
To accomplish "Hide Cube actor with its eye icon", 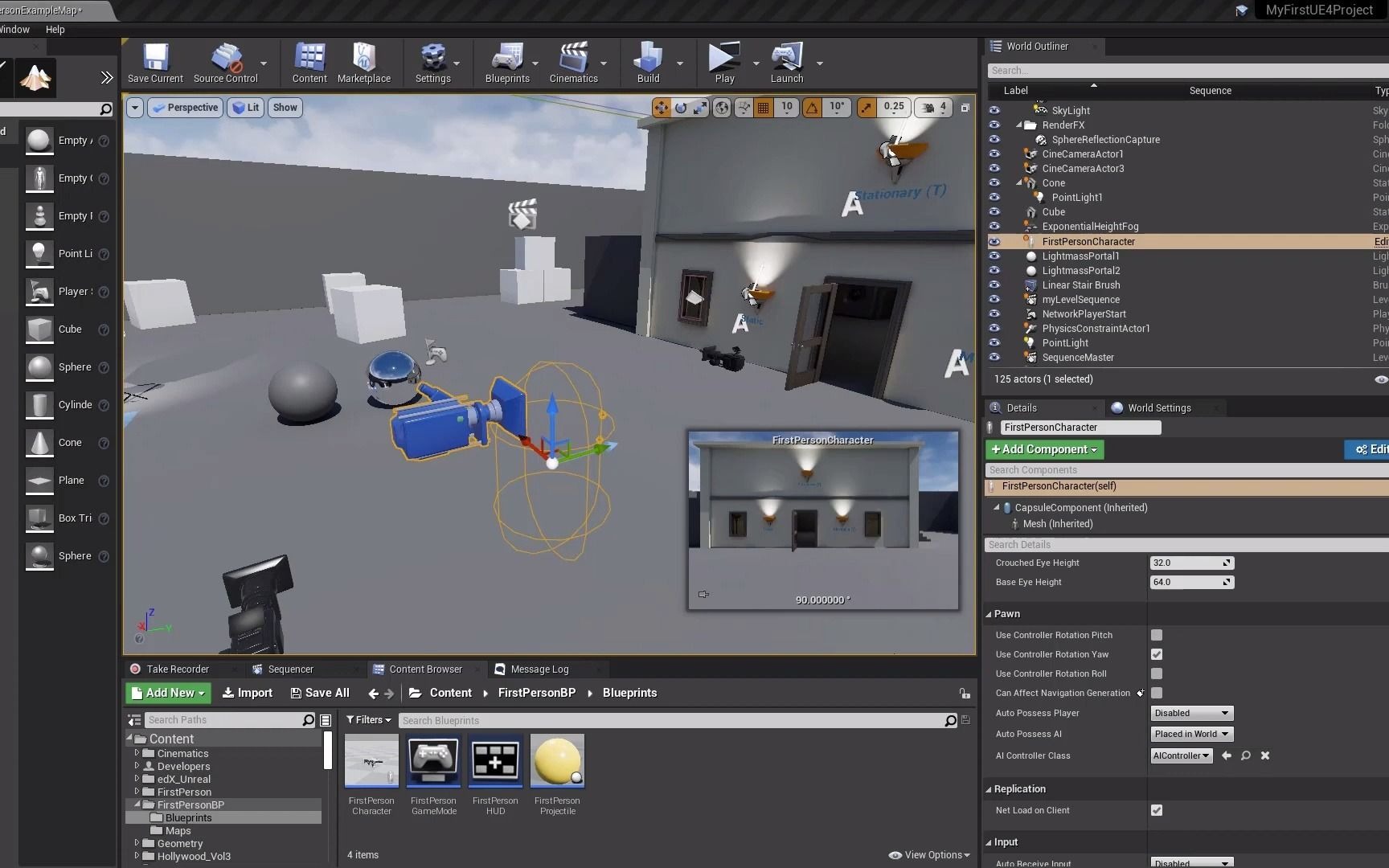I will click(994, 211).
